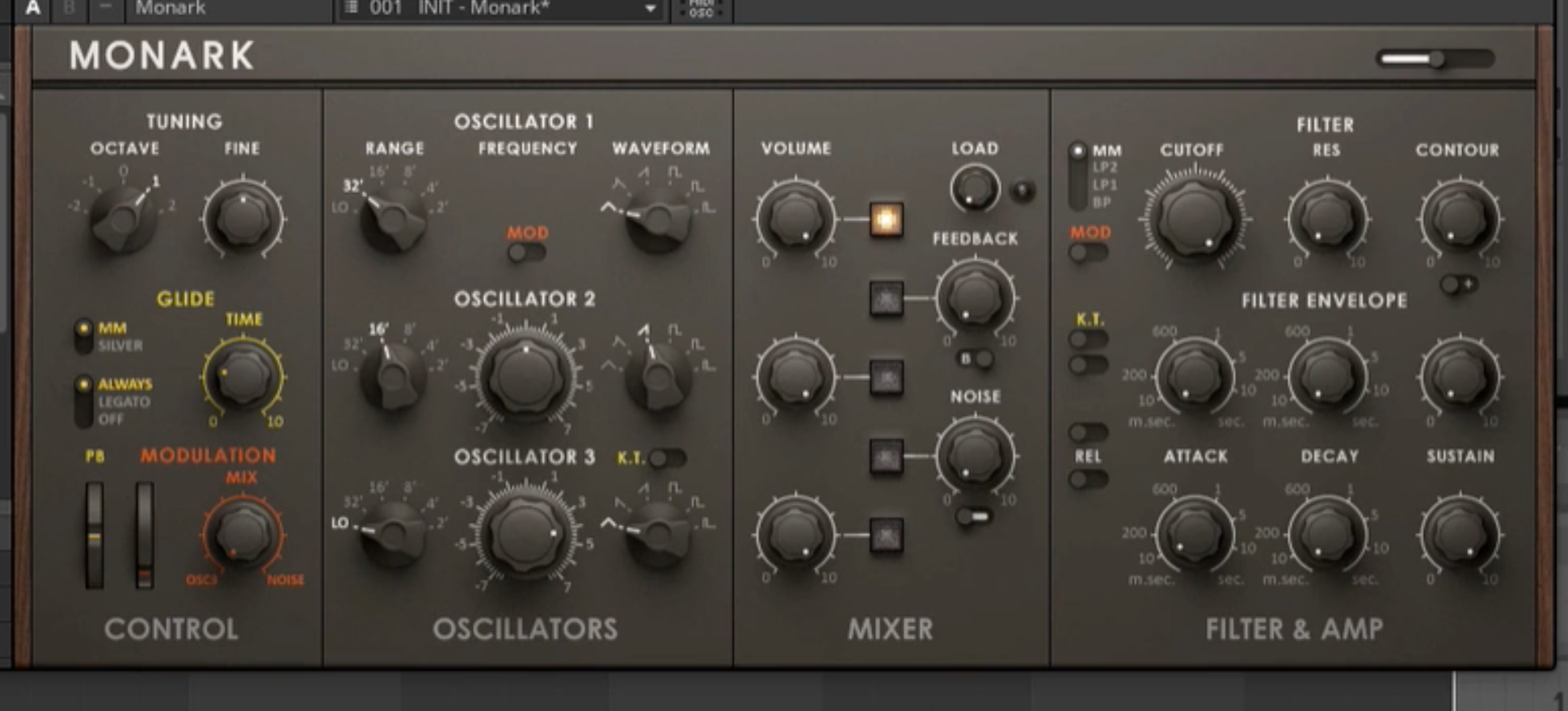Click the filter Res knob
The width and height of the screenshot is (1568, 711).
pyautogui.click(x=1326, y=219)
